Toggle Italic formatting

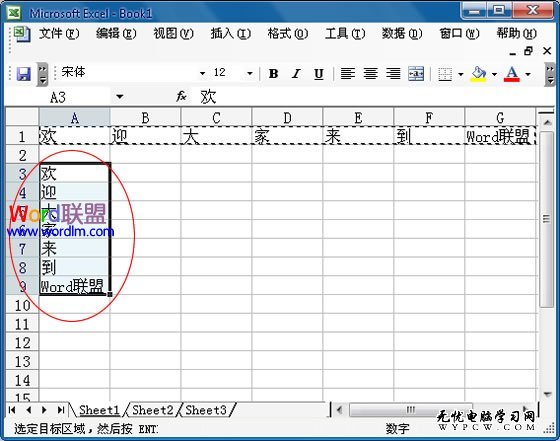click(296, 74)
